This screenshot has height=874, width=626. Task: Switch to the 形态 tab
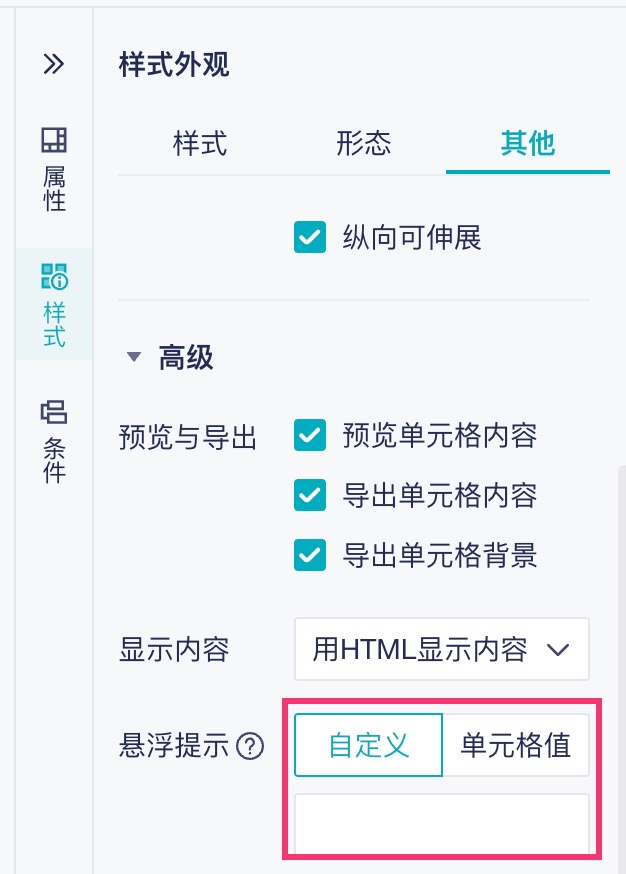pyautogui.click(x=363, y=143)
